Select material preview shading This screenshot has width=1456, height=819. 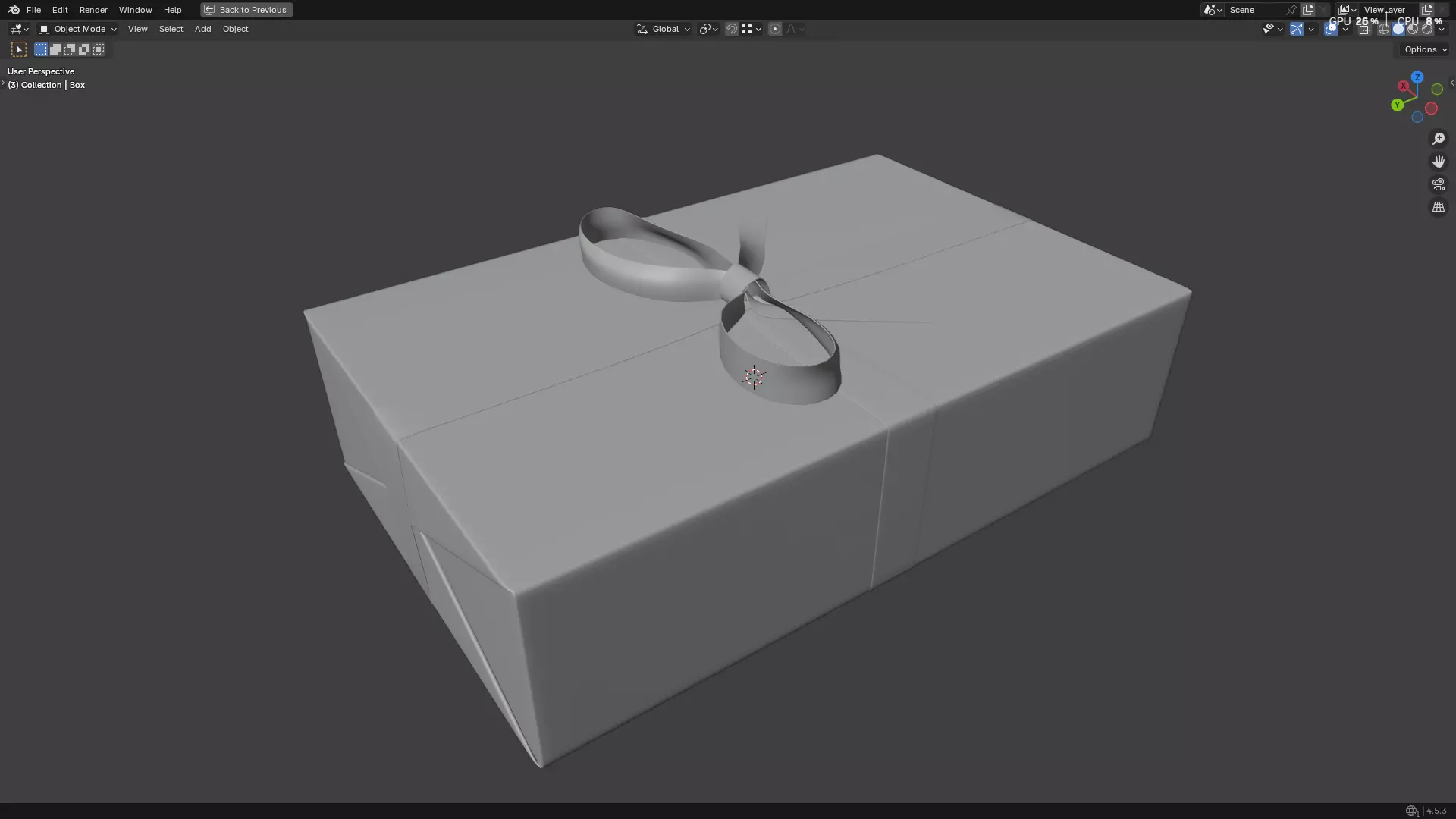click(x=1413, y=29)
